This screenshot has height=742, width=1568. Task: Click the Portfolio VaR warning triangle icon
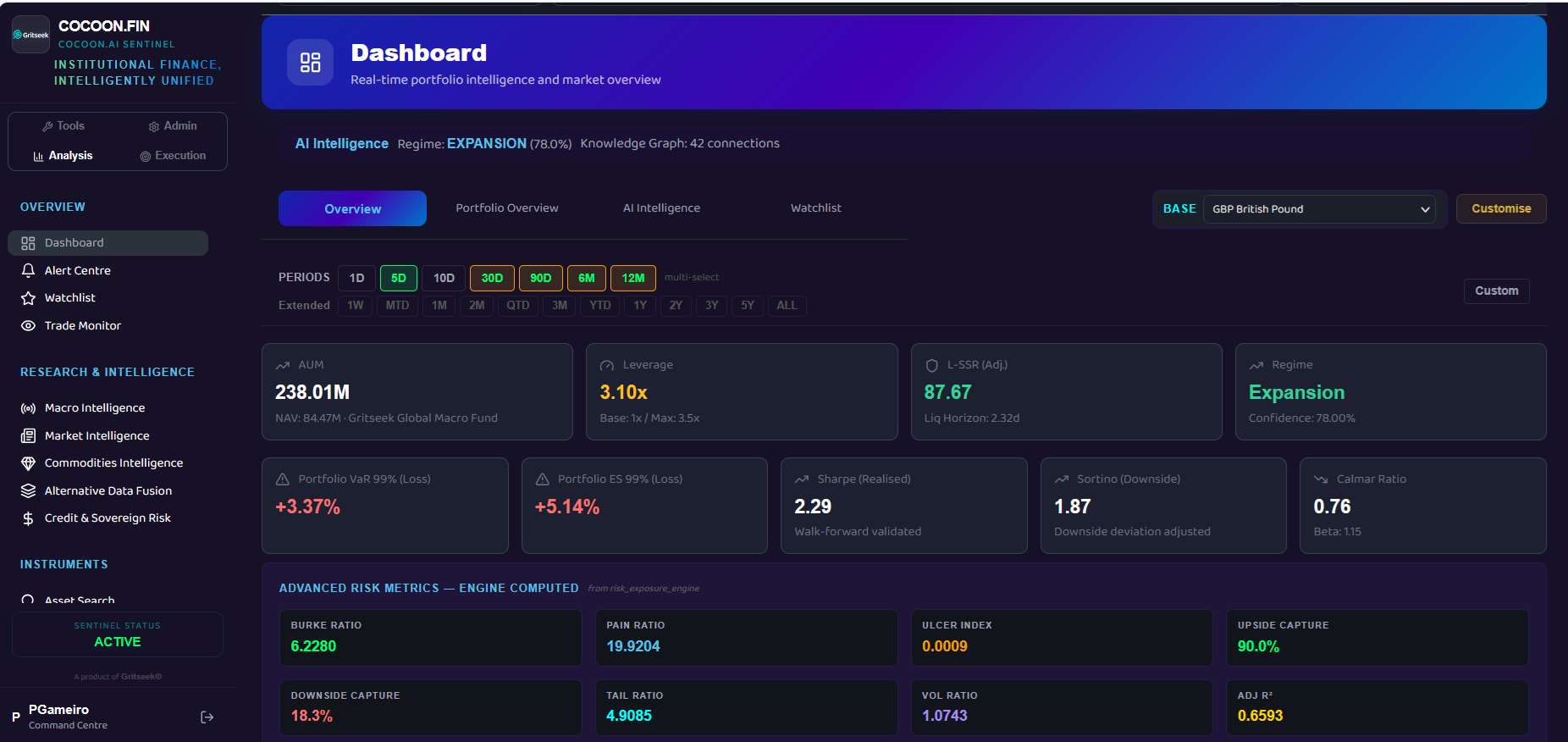[283, 479]
